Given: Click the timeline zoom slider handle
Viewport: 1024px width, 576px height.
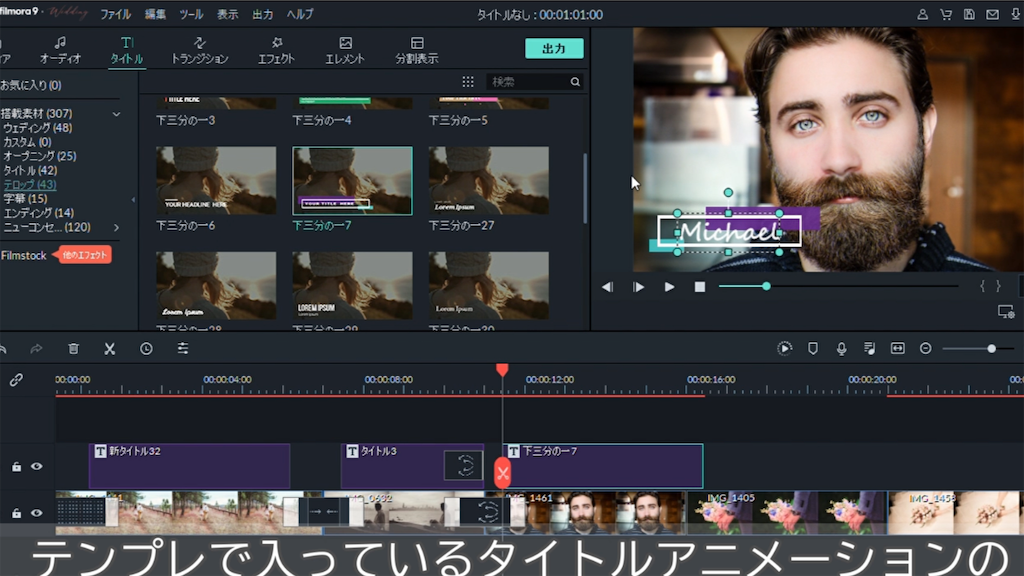Looking at the screenshot, I should [991, 348].
